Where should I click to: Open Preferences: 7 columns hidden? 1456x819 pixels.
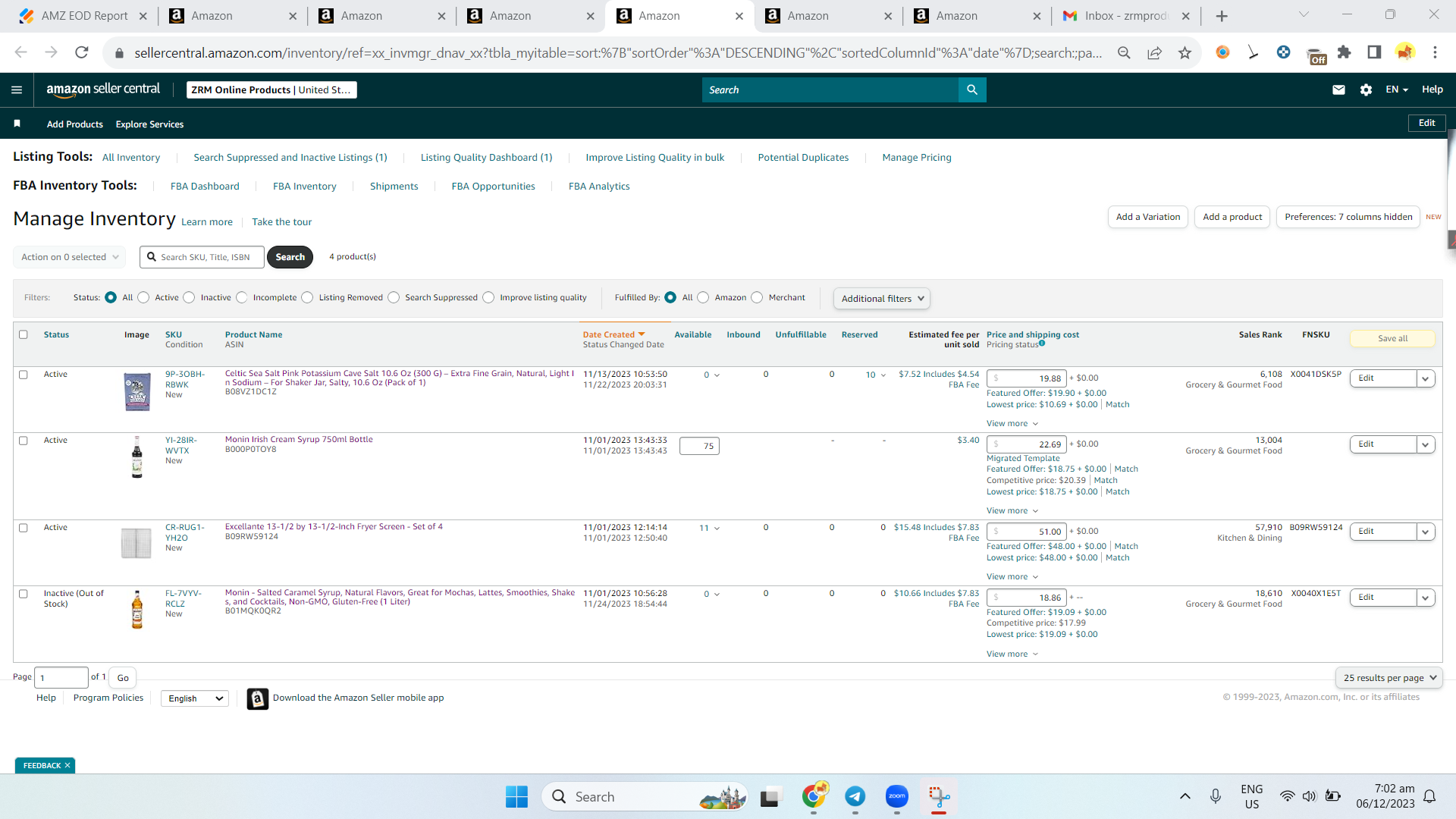[x=1348, y=217]
